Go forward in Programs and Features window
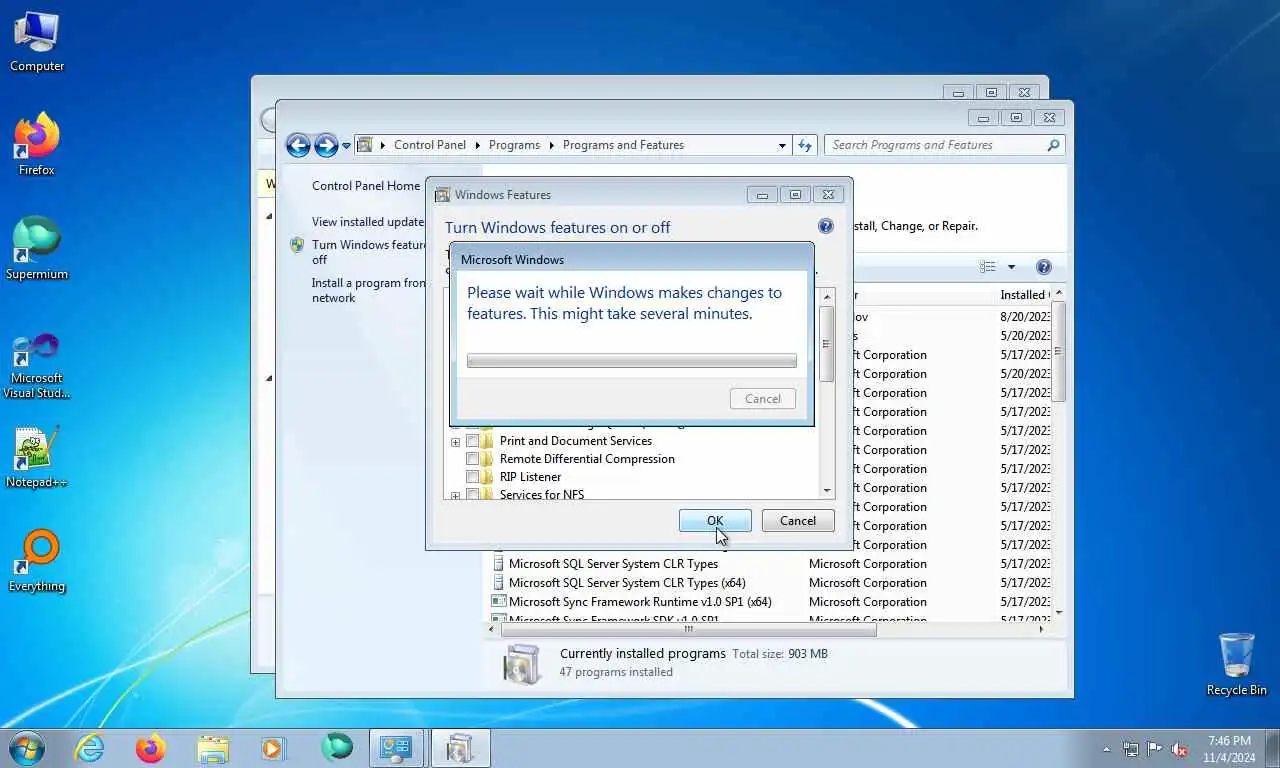The width and height of the screenshot is (1280, 768). pyautogui.click(x=326, y=145)
